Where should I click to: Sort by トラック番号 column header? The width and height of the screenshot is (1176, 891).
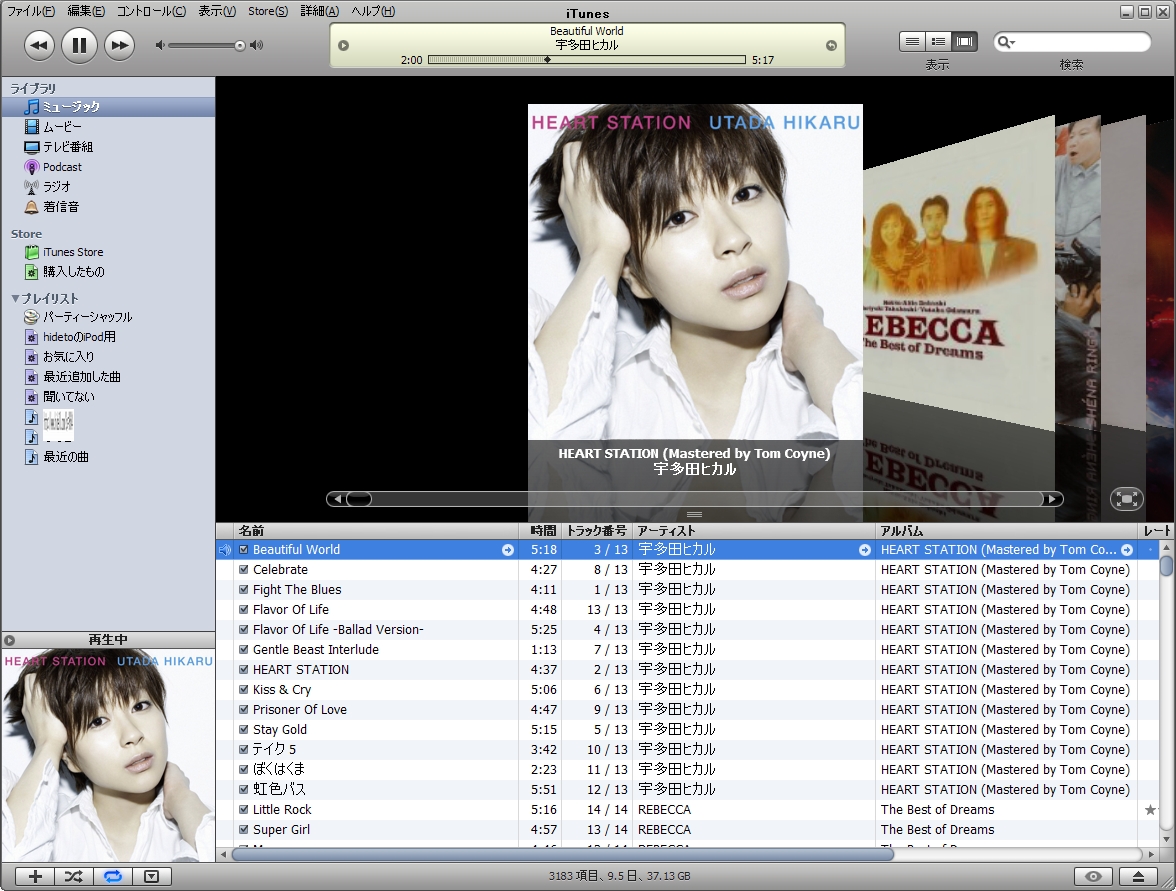tap(597, 530)
